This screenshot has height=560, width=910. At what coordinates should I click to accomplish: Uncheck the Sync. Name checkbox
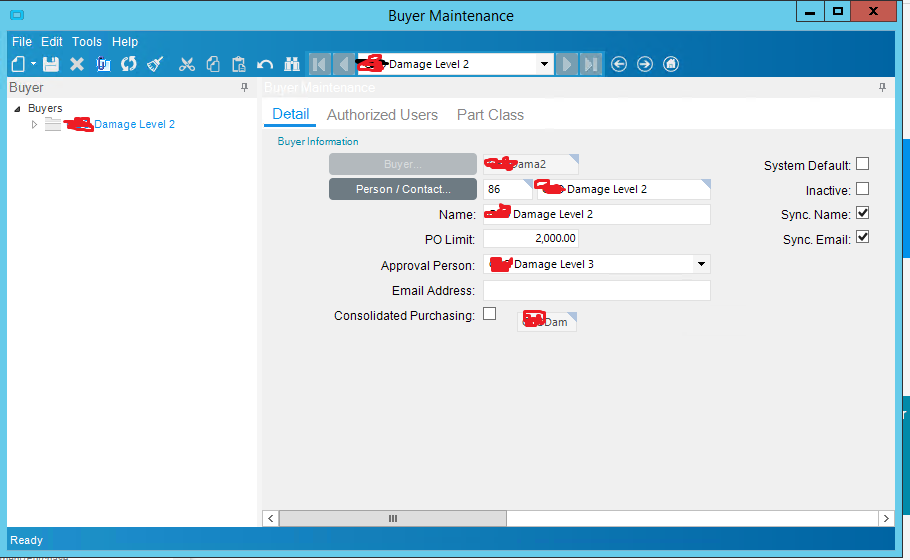point(863,214)
